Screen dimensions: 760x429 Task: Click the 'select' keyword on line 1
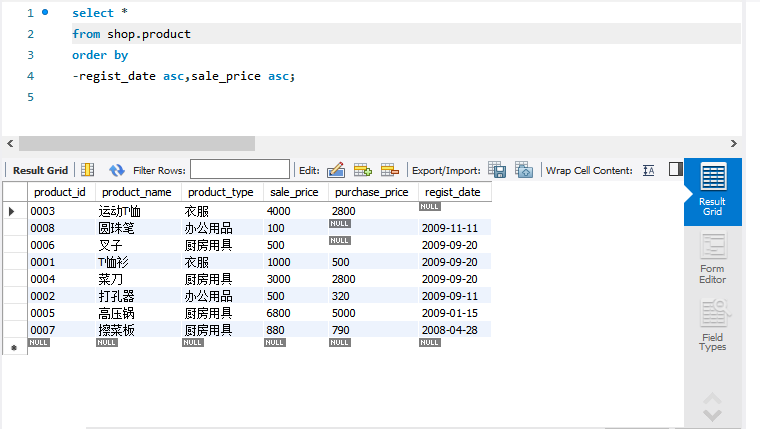coord(93,13)
